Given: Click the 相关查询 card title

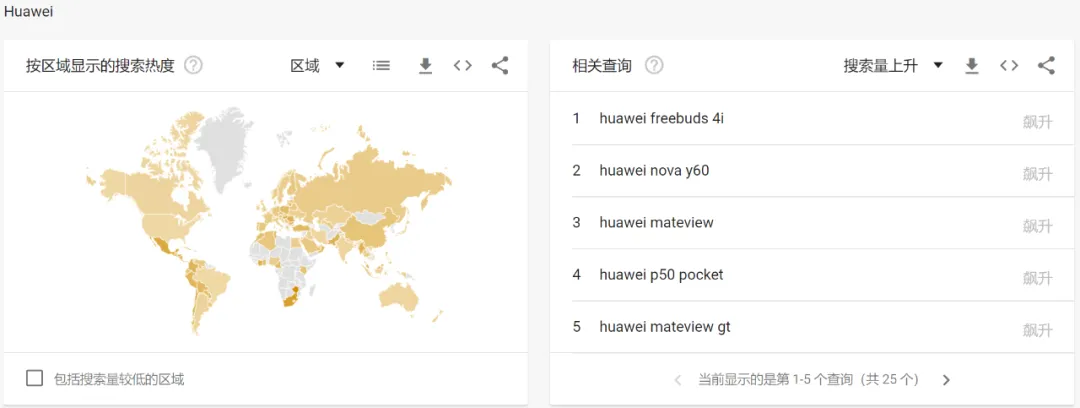Looking at the screenshot, I should [602, 66].
